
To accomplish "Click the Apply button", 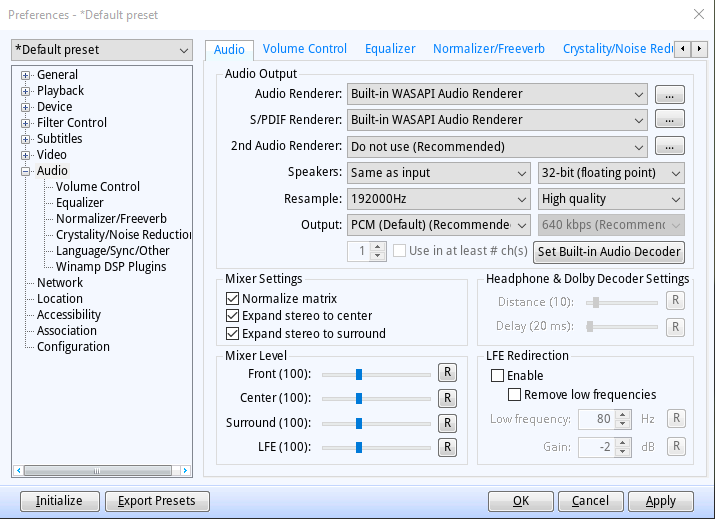I will click(661, 501).
